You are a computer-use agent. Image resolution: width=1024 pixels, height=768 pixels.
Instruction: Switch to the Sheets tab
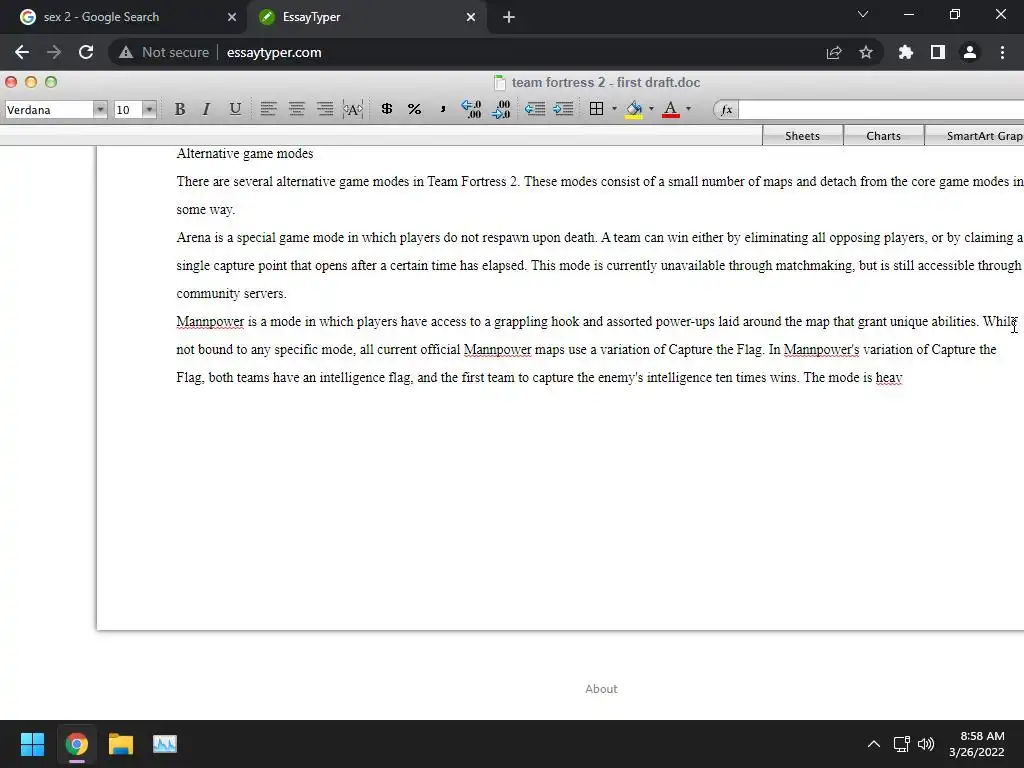(802, 136)
